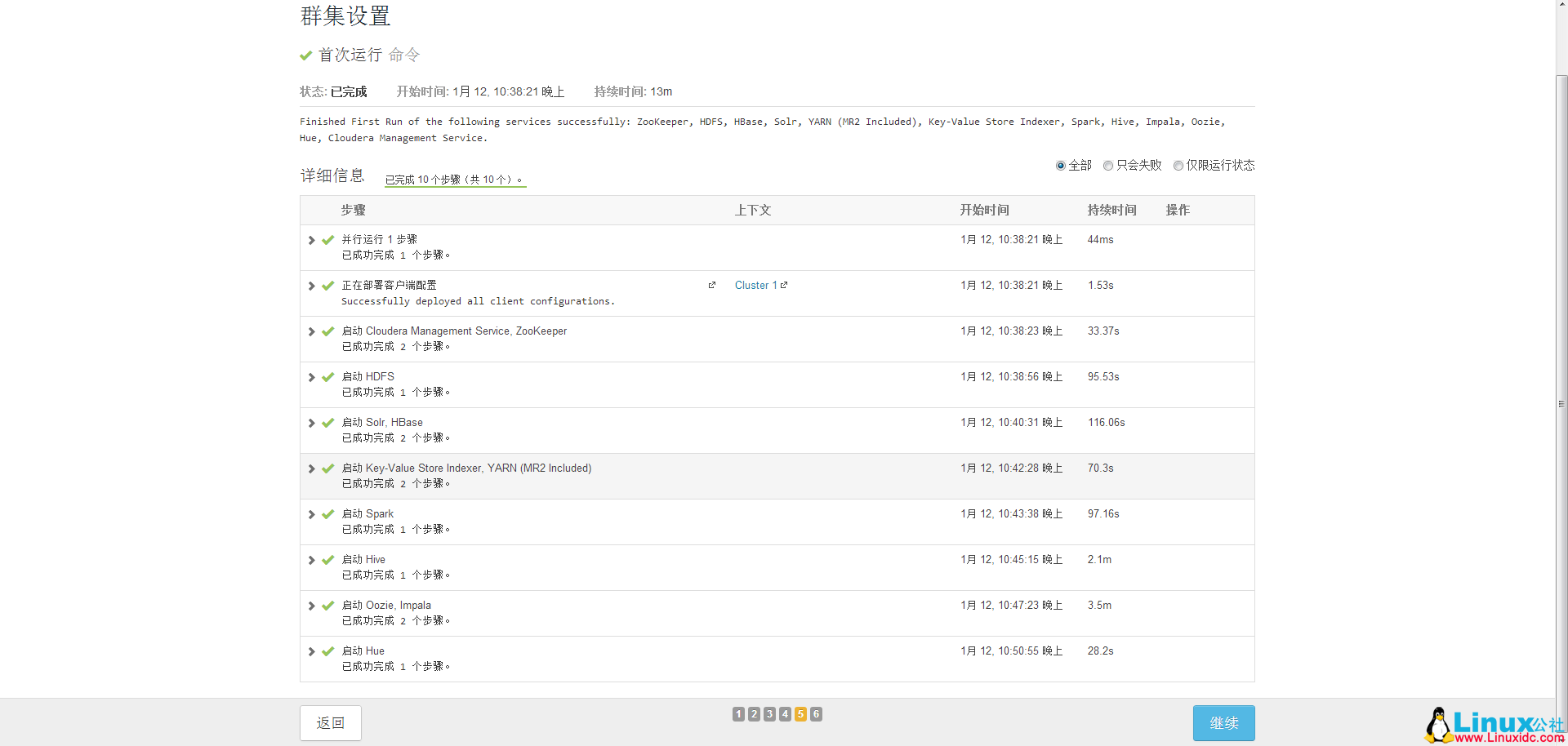Open the popup icon for client configuration step
This screenshot has width=1568, height=746.
tap(712, 285)
